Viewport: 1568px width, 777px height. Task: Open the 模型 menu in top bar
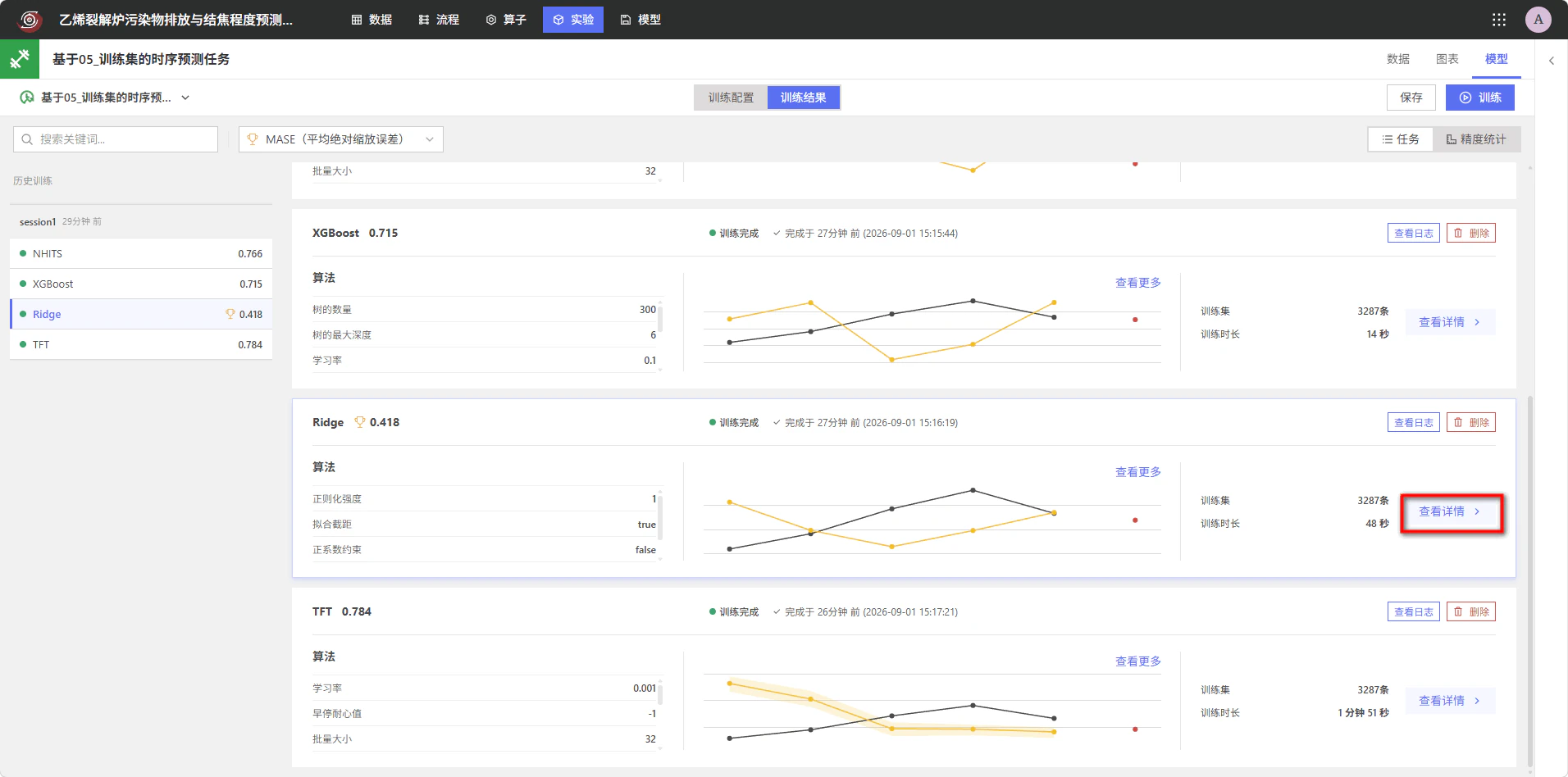click(640, 20)
